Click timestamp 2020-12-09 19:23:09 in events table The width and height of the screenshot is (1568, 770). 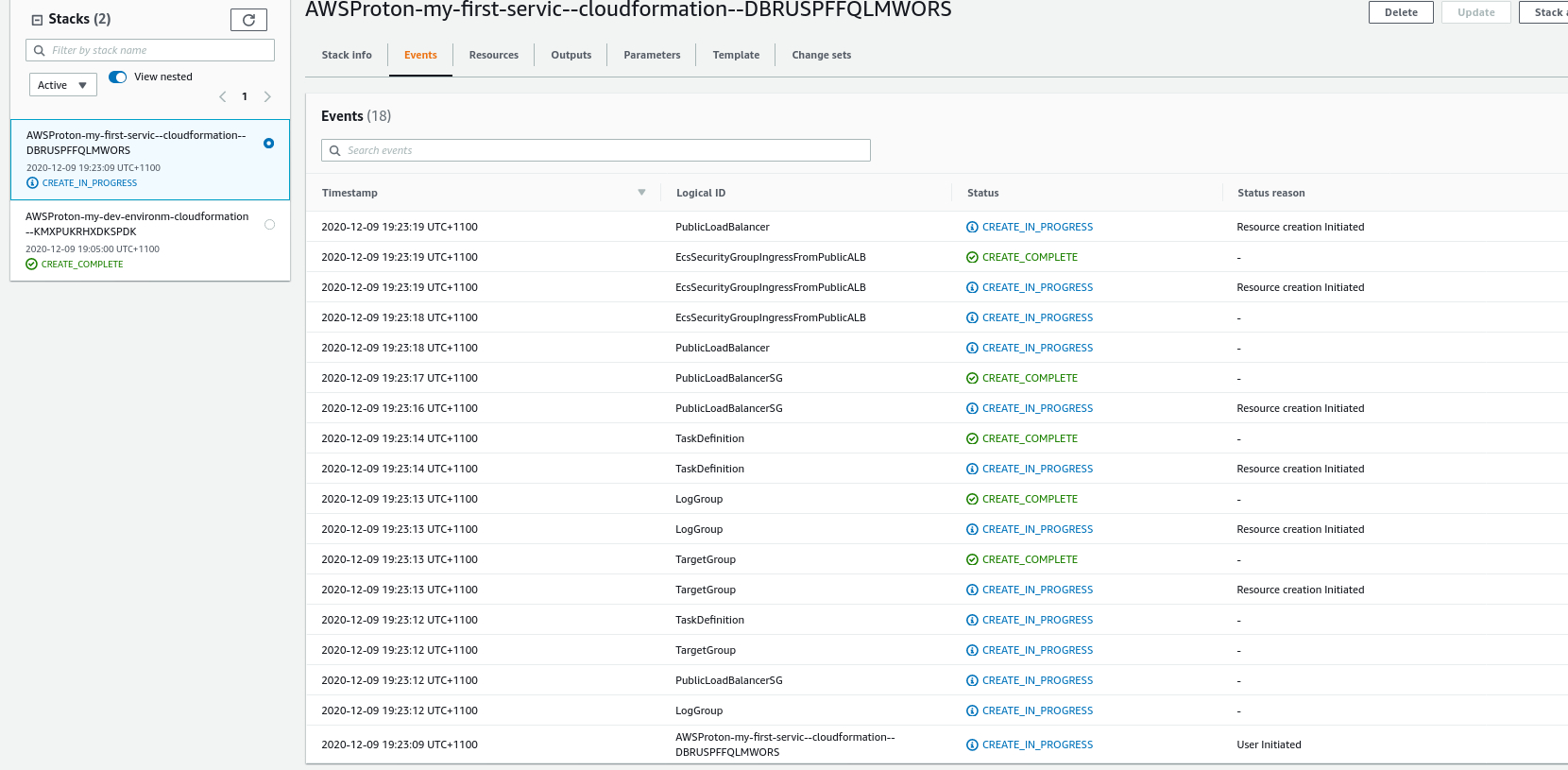tap(400, 744)
